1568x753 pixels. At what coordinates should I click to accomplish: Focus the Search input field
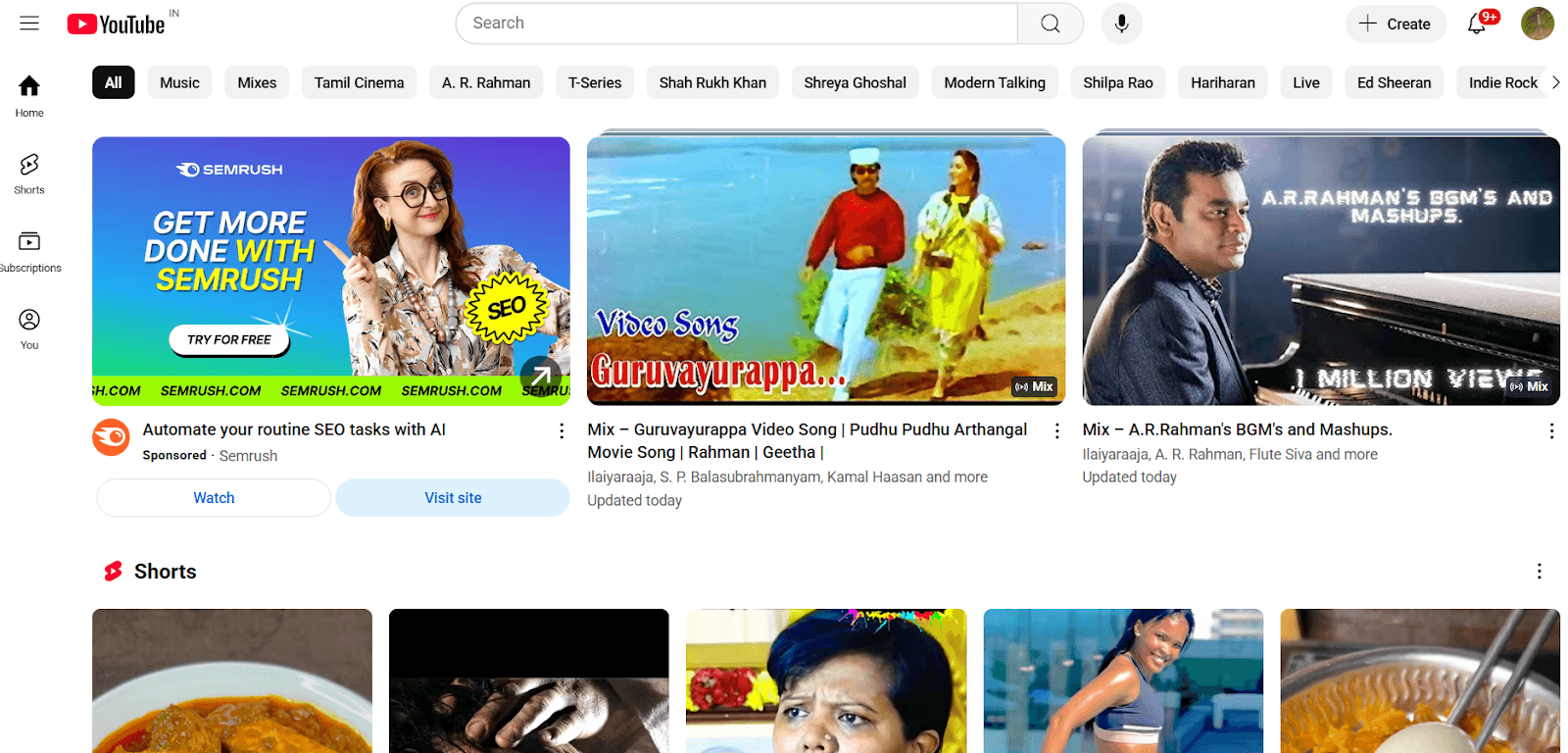tap(737, 24)
